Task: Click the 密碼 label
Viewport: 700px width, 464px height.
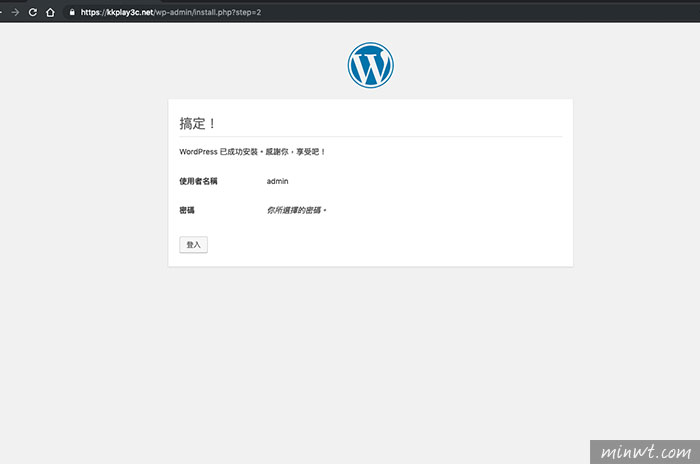Action: click(187, 210)
